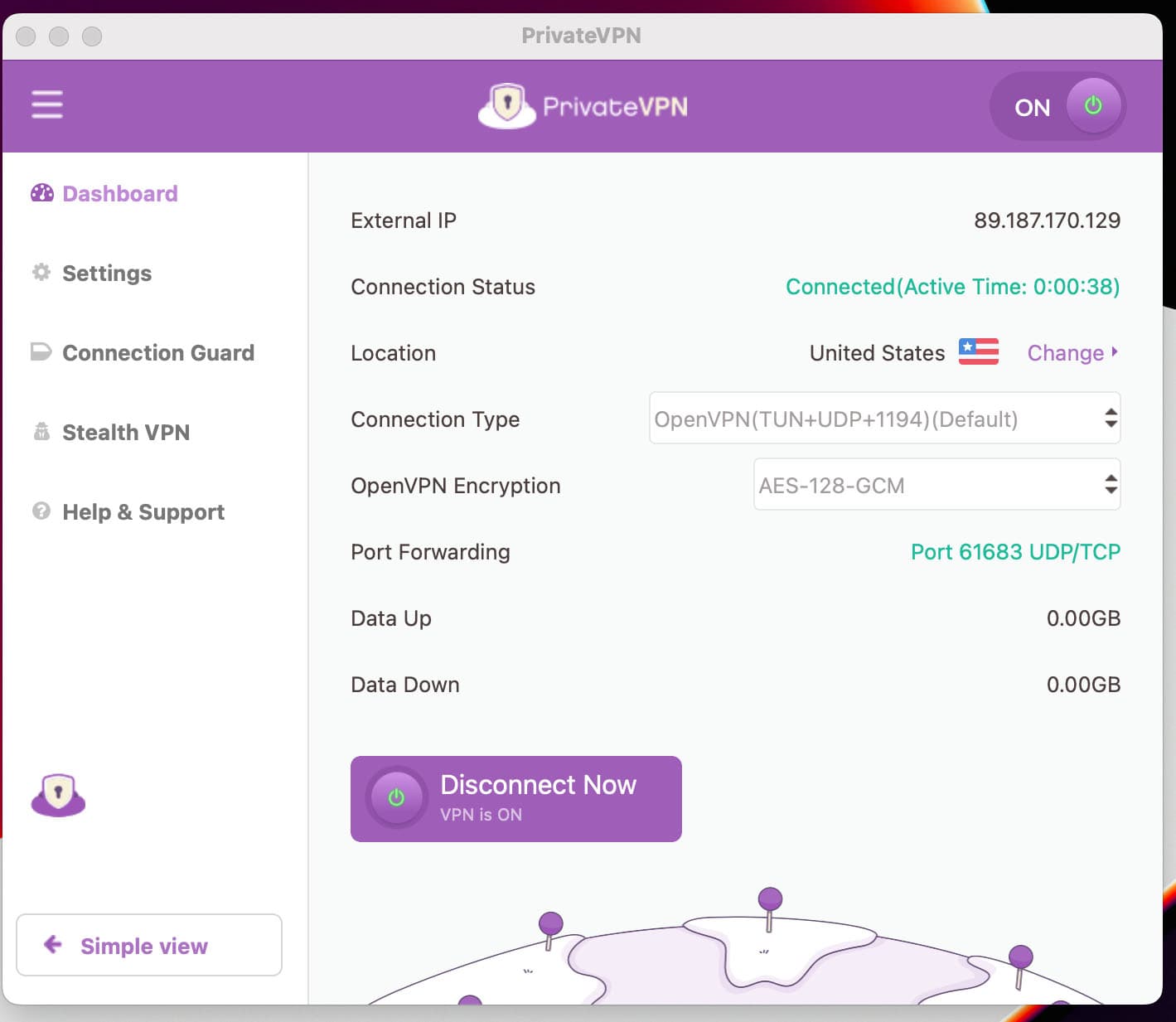This screenshot has height=1022, width=1176.
Task: Click the Port 61683 UDP/TCP link
Action: 1015,552
